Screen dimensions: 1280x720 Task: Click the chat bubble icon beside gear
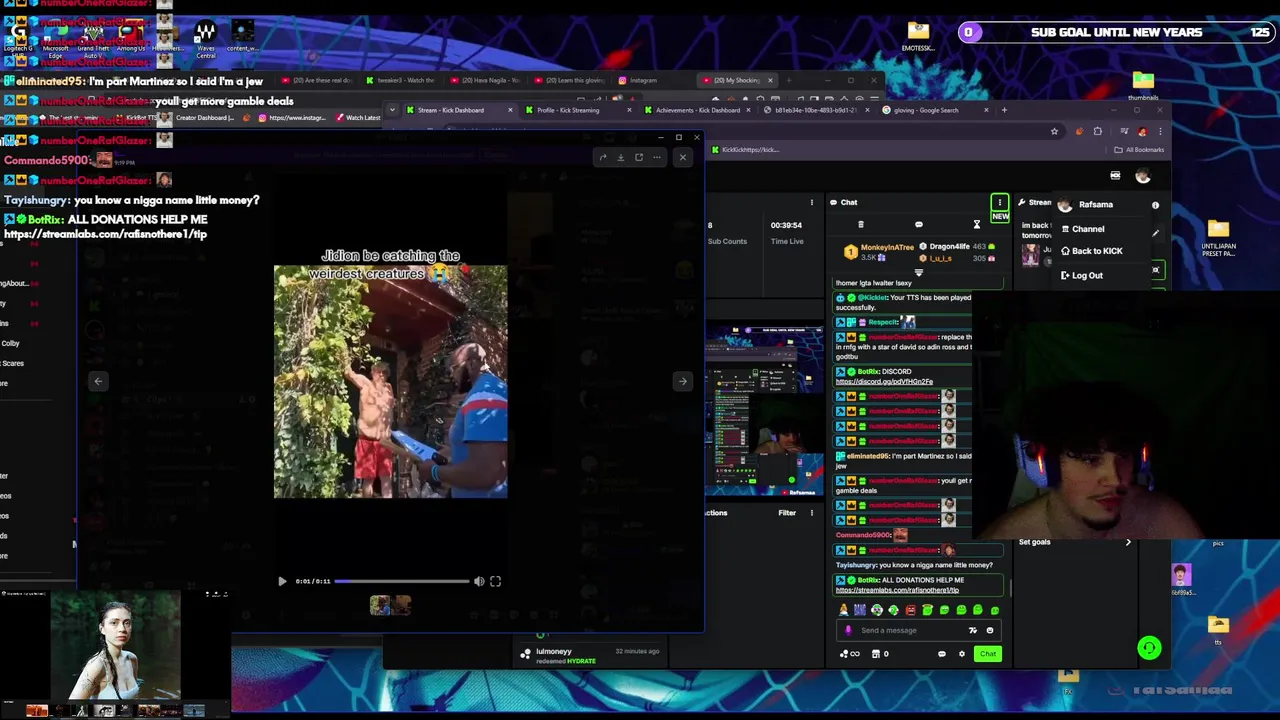[x=941, y=654]
